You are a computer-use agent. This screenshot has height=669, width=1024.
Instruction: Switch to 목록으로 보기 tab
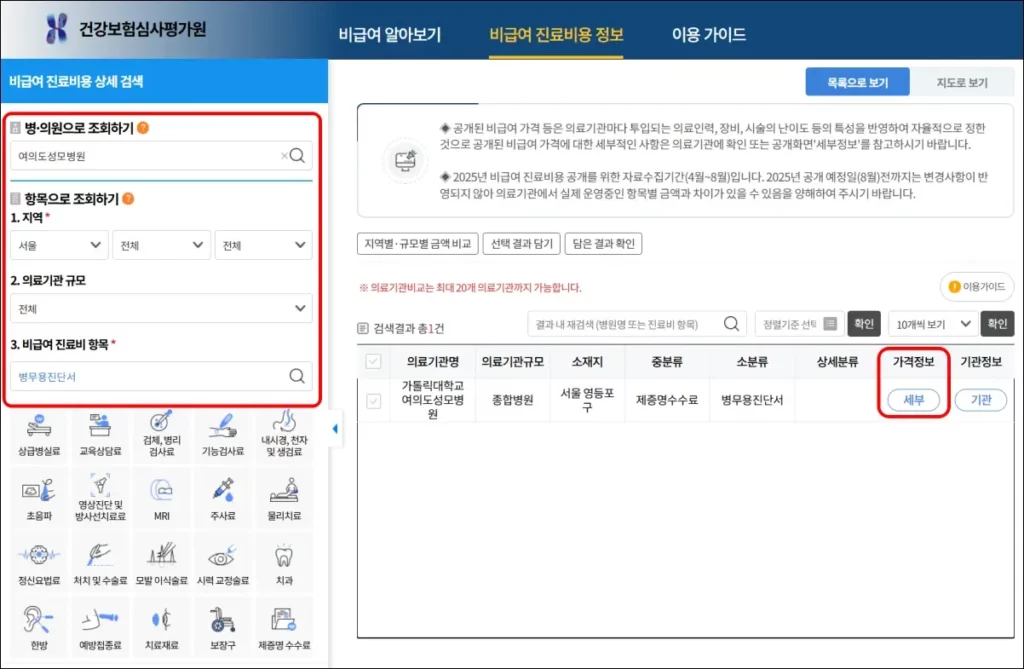click(857, 82)
